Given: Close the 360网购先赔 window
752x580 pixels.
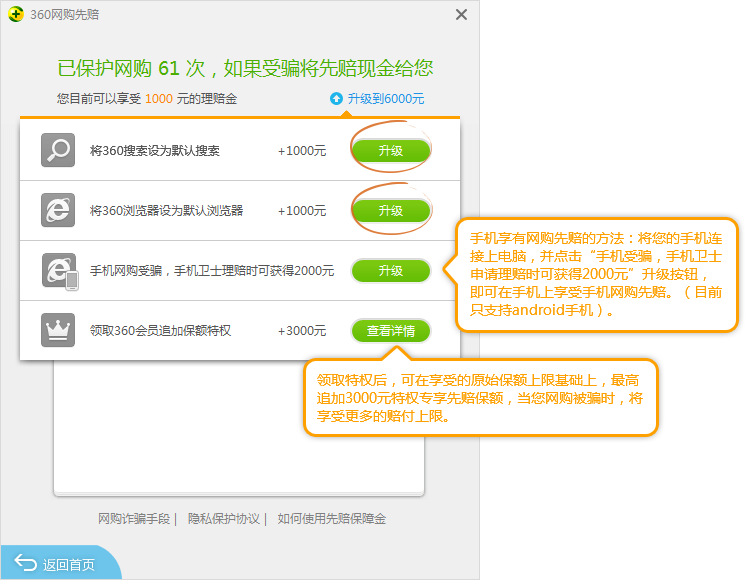Looking at the screenshot, I should (x=461, y=15).
